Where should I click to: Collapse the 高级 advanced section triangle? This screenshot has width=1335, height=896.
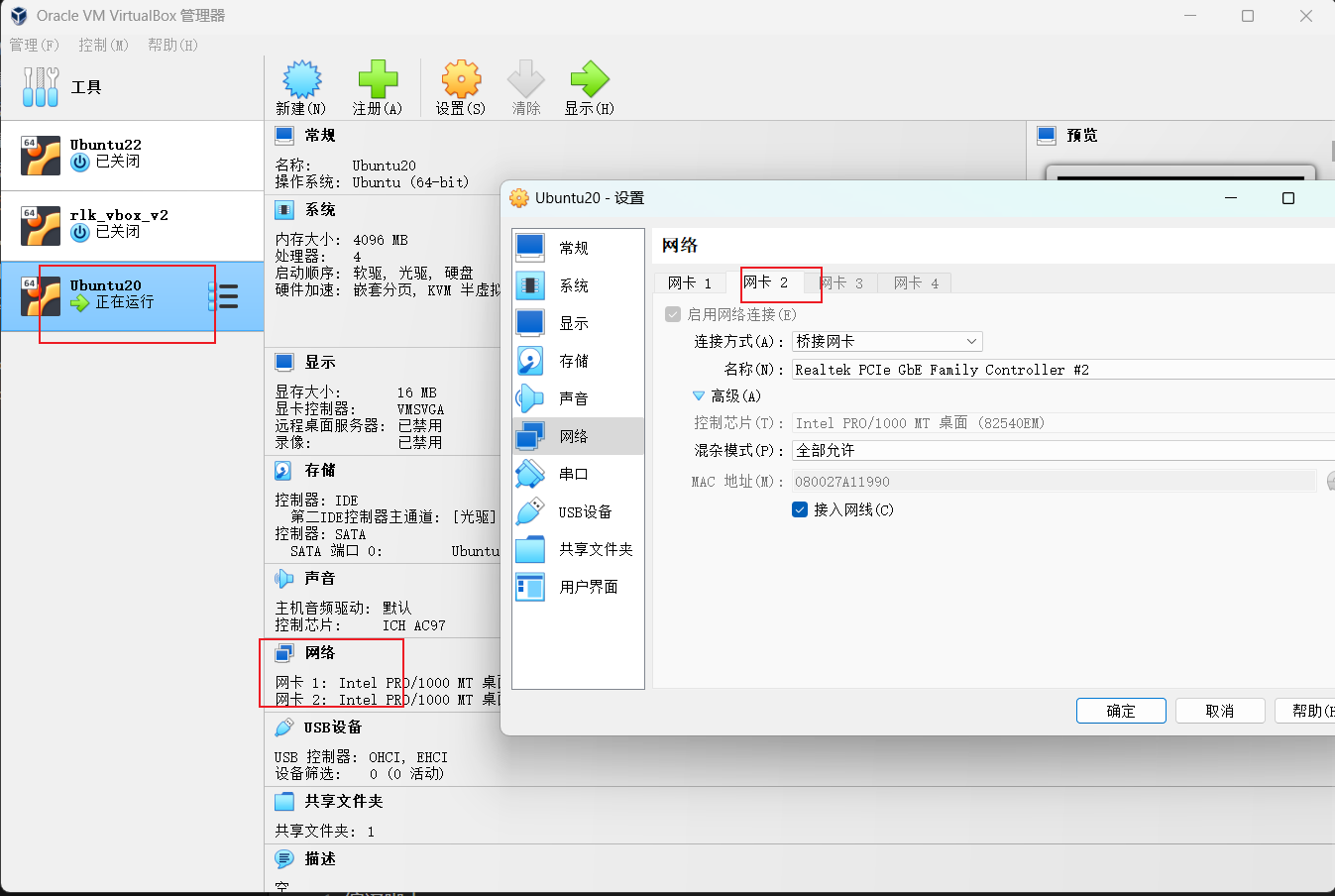click(x=699, y=395)
